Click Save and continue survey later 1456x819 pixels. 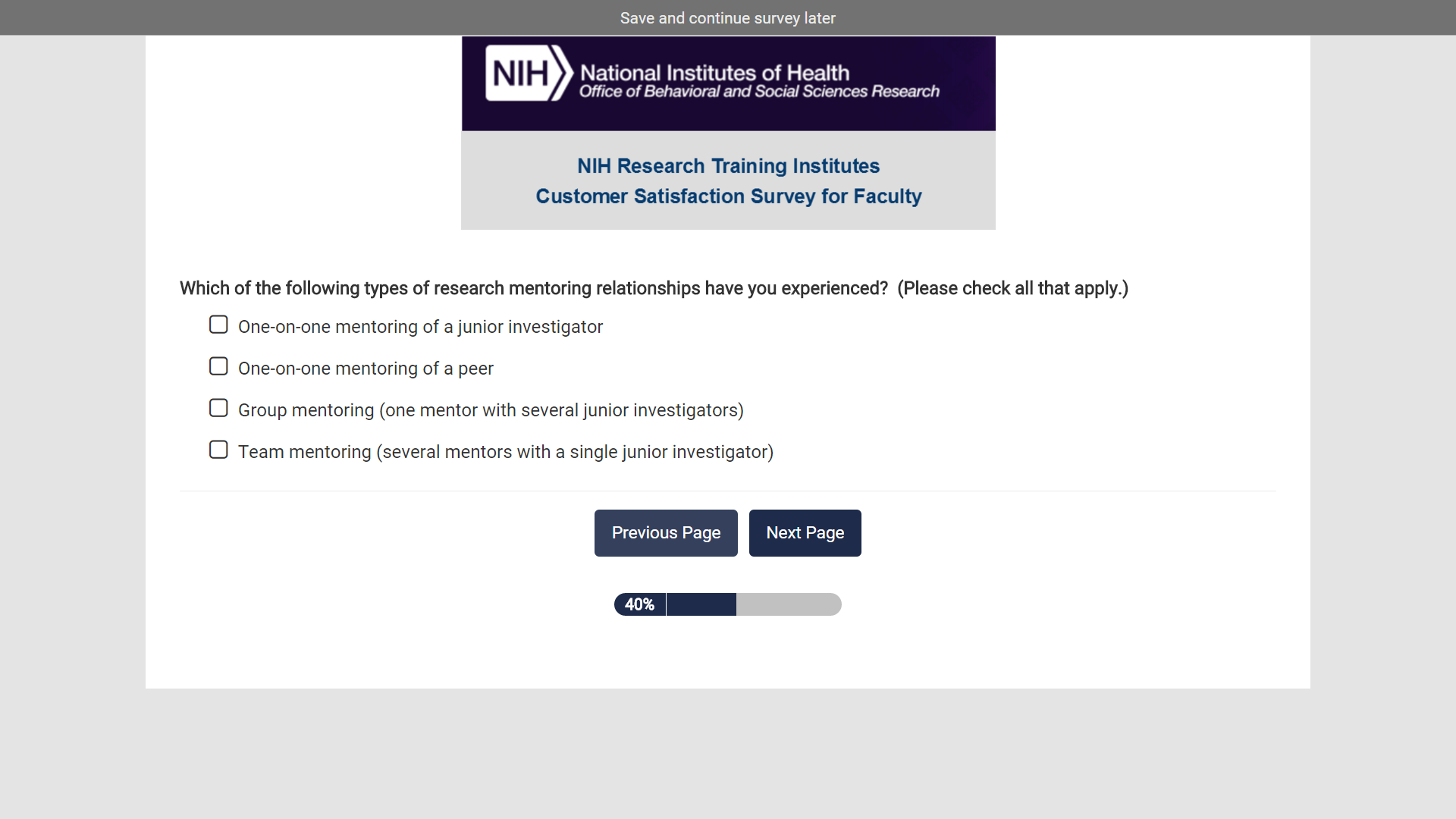(727, 18)
